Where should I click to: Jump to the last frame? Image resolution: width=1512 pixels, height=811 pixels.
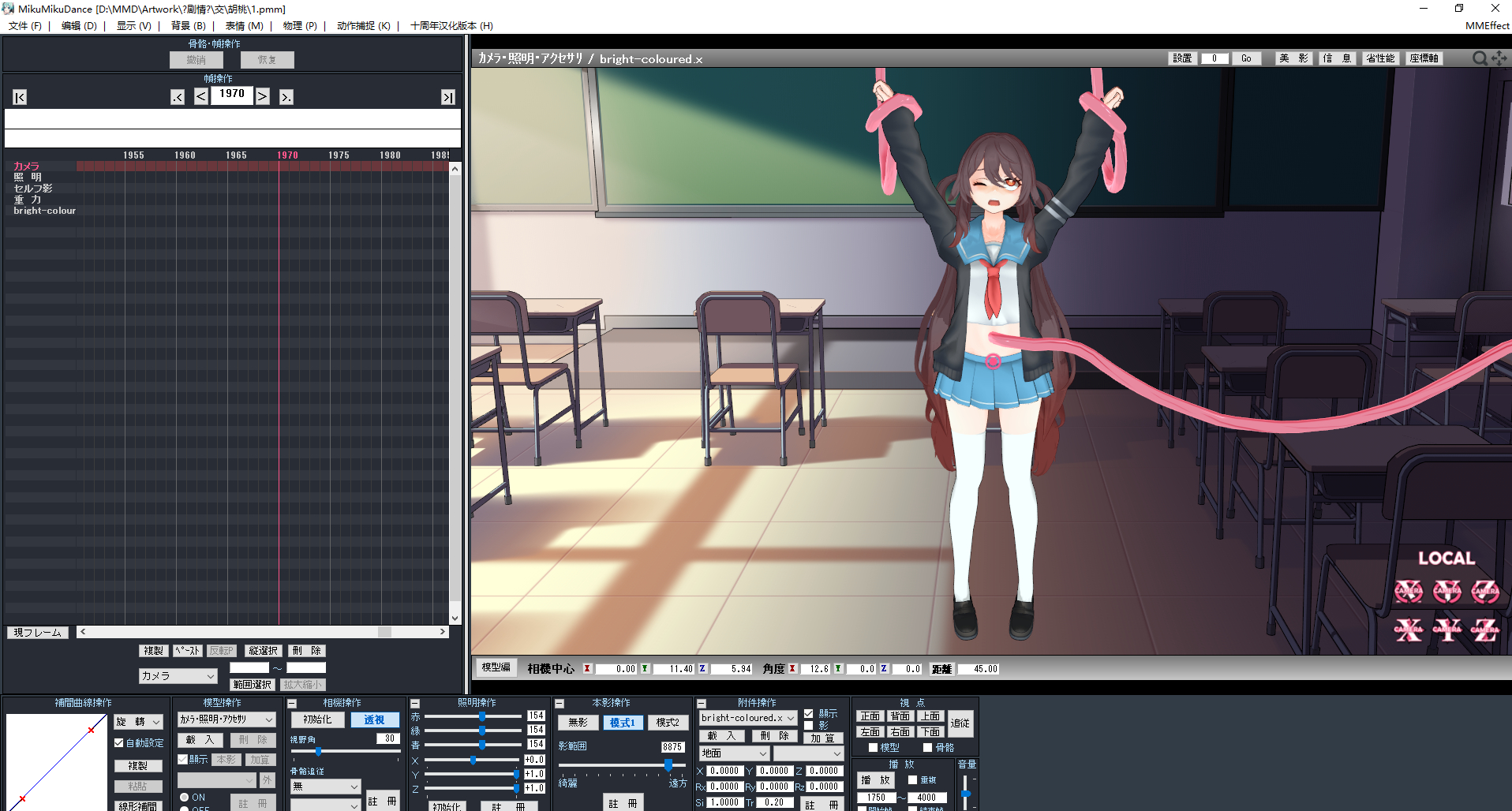(x=448, y=97)
